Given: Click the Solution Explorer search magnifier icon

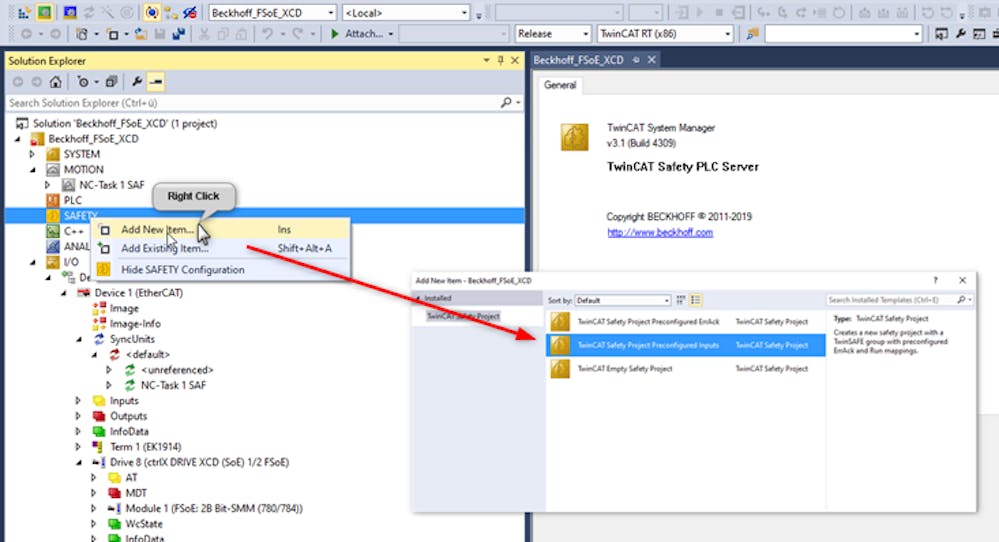Looking at the screenshot, I should tap(506, 103).
